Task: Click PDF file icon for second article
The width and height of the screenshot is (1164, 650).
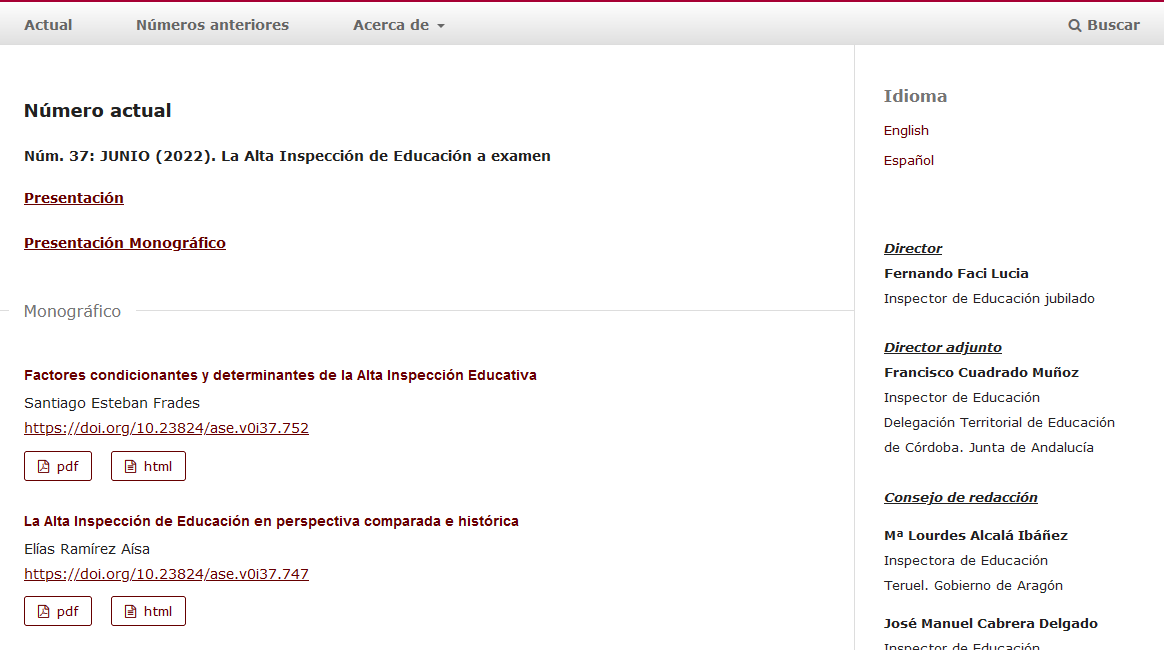Action: coord(43,612)
